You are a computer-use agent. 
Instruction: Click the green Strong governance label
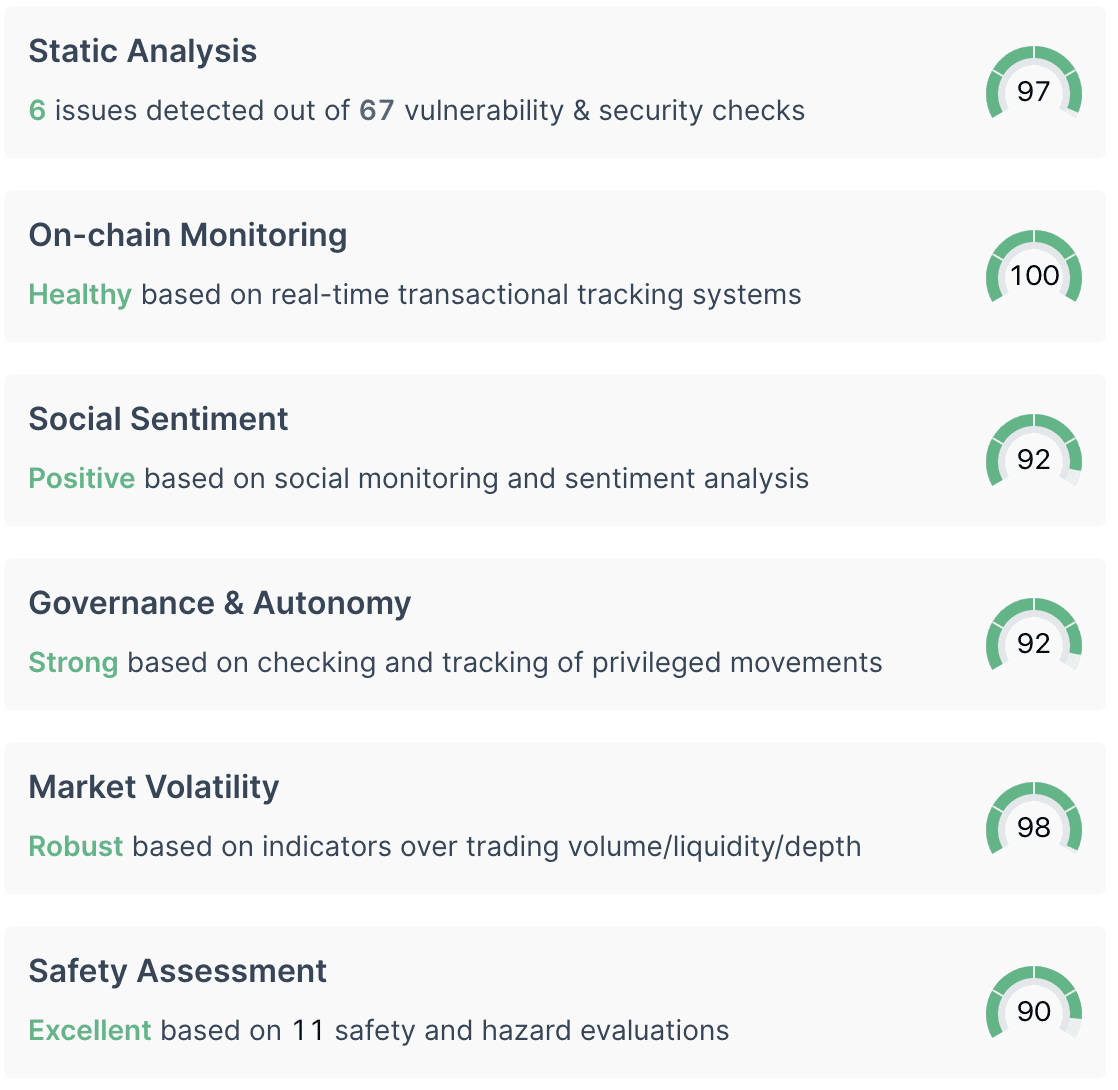pos(73,662)
